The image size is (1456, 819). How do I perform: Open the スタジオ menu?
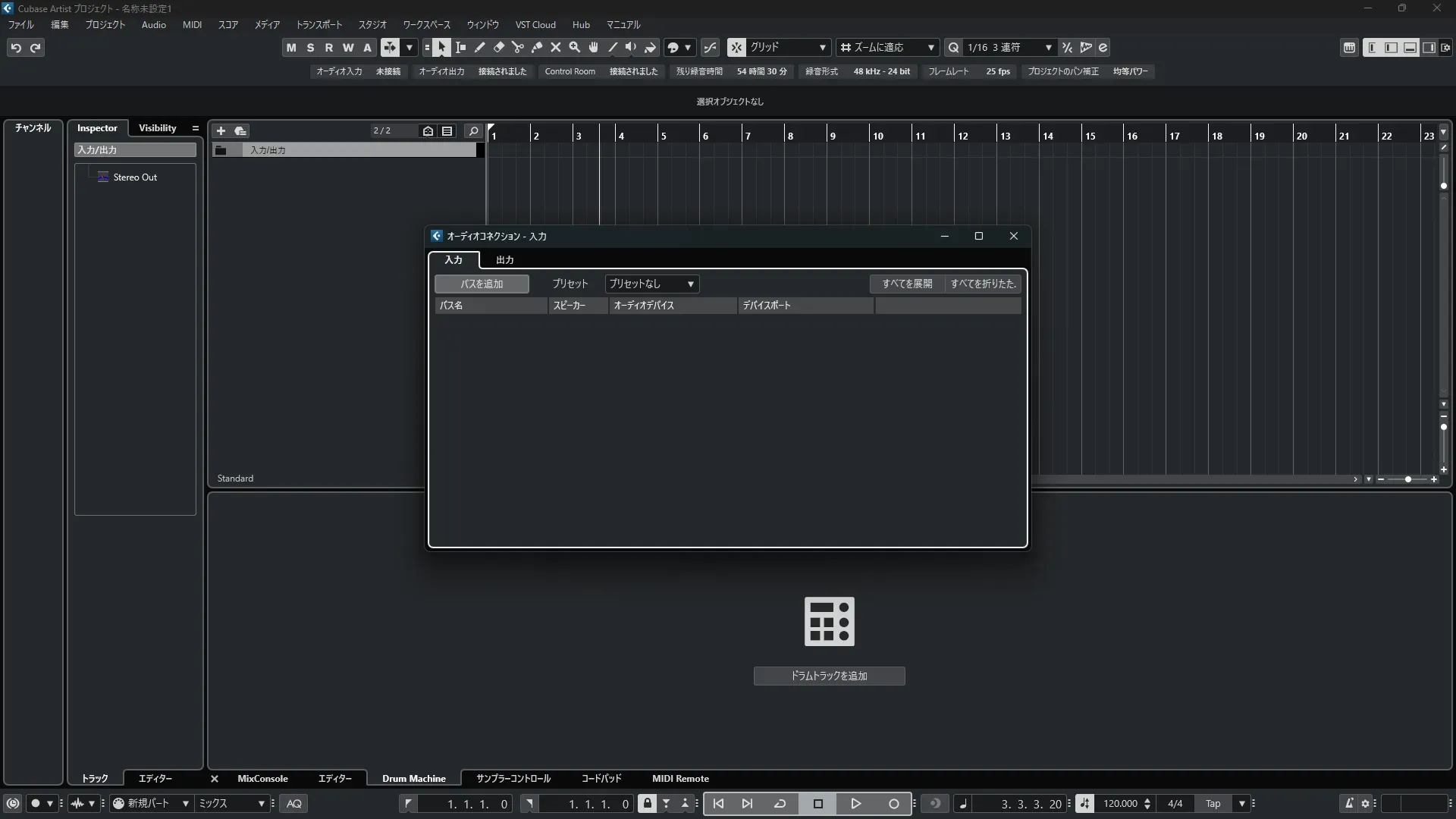coord(372,24)
